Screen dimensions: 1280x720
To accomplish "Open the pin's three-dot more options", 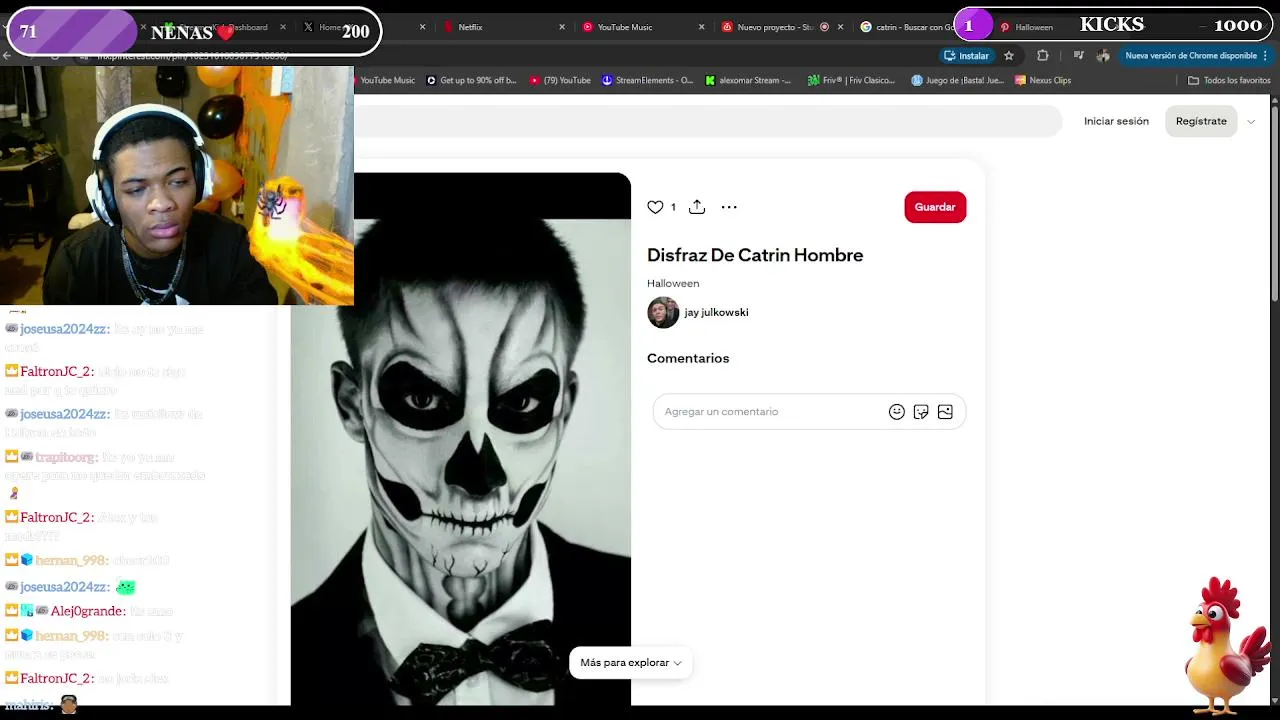I will coord(729,207).
